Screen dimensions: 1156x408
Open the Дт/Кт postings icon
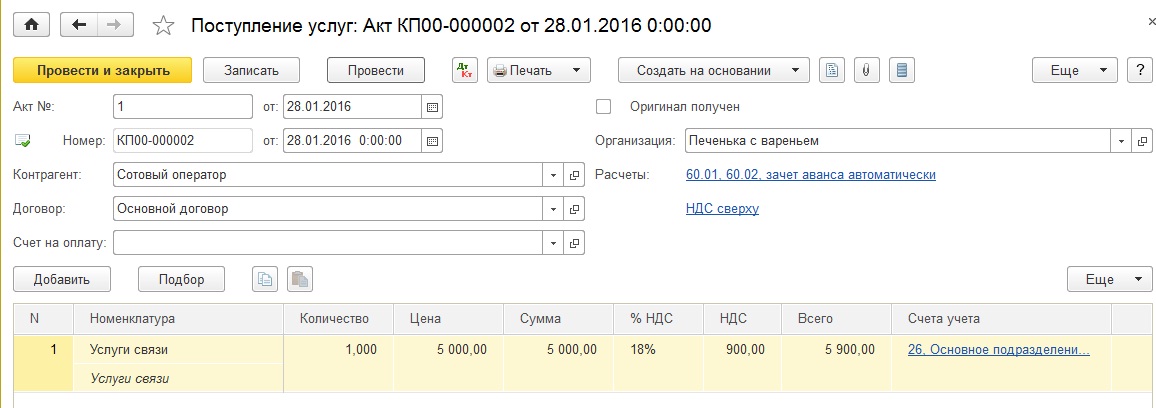tap(465, 70)
